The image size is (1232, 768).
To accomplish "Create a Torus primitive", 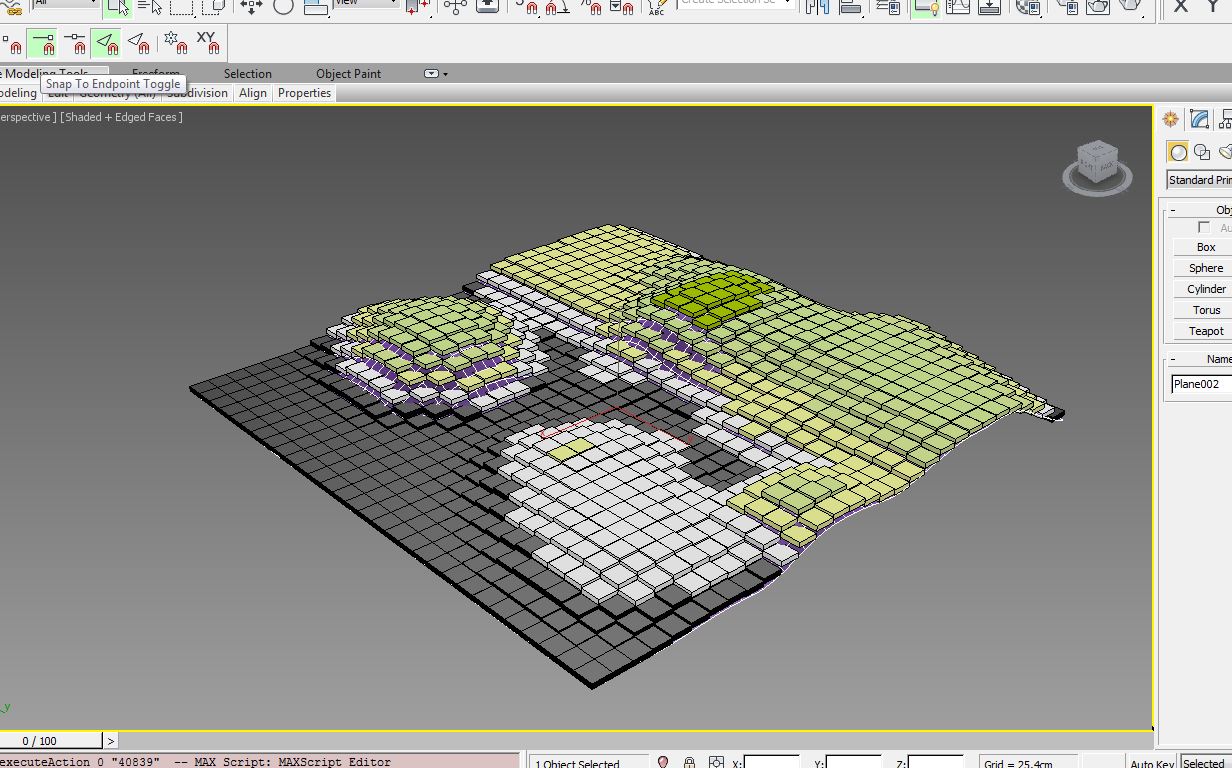I will 1206,310.
